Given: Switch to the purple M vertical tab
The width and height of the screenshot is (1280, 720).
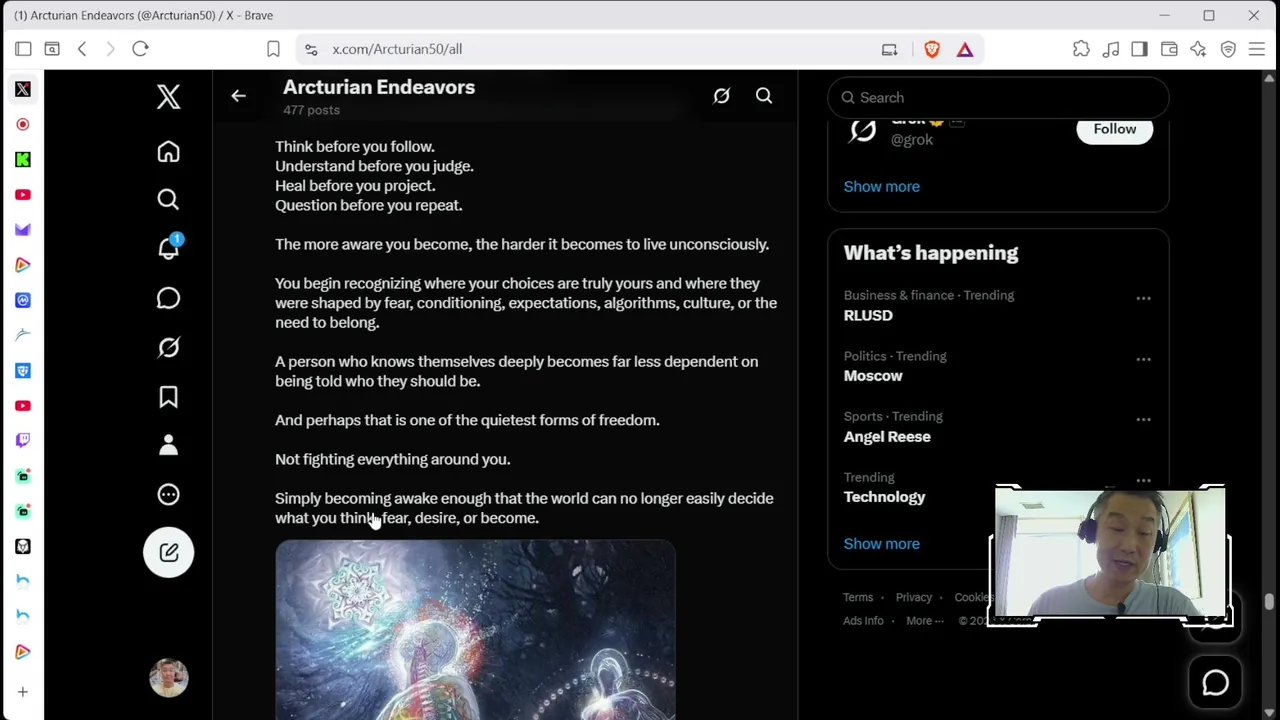Looking at the screenshot, I should click(23, 230).
